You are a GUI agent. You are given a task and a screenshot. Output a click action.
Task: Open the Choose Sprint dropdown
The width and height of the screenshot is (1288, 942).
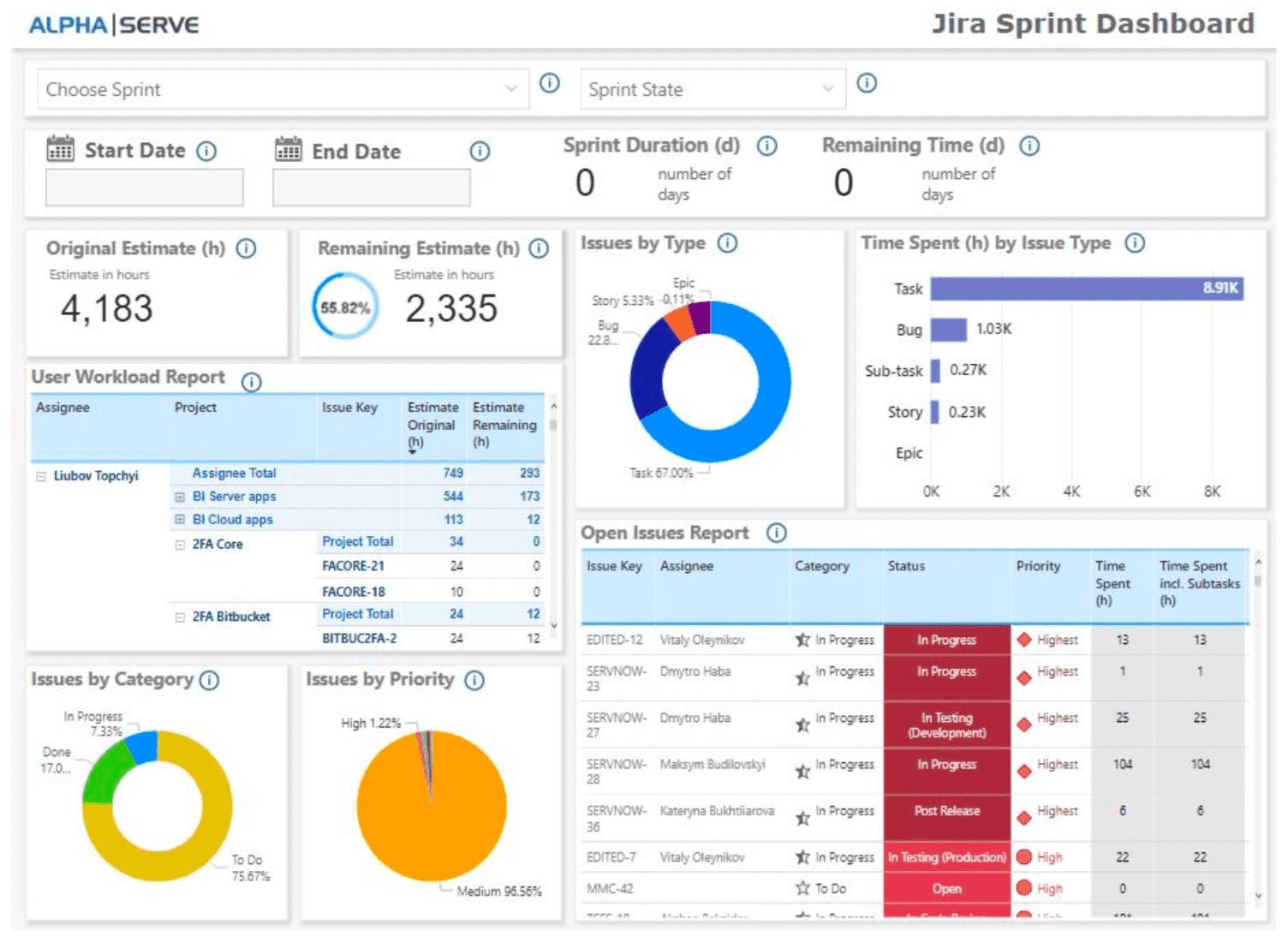point(511,88)
